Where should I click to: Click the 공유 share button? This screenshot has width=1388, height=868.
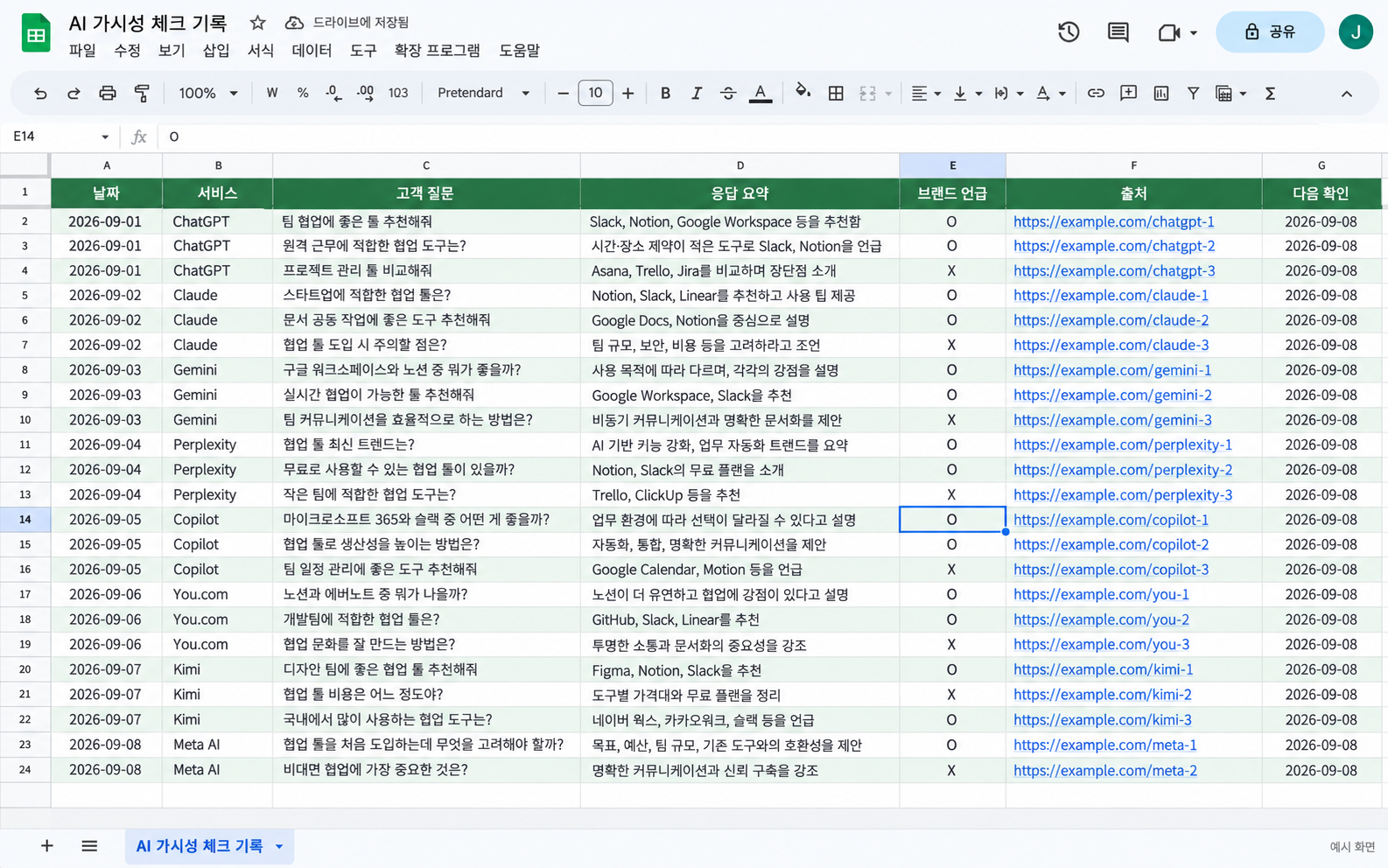1270,31
